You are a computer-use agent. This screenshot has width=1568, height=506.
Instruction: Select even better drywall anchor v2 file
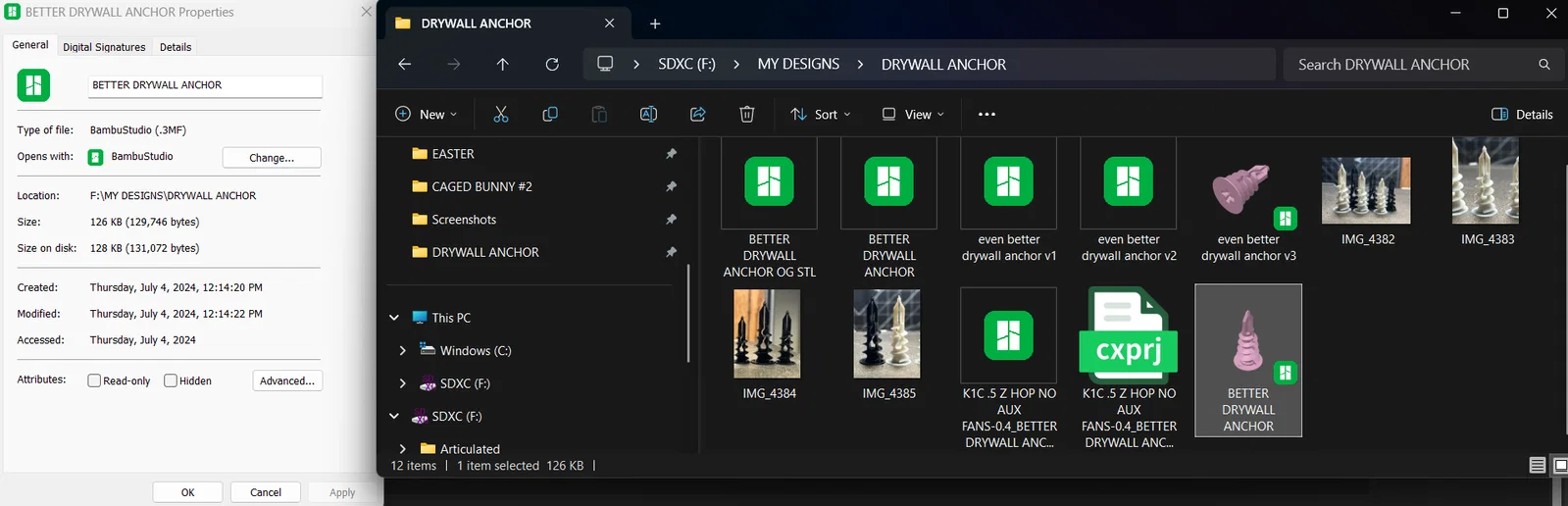(x=1129, y=201)
